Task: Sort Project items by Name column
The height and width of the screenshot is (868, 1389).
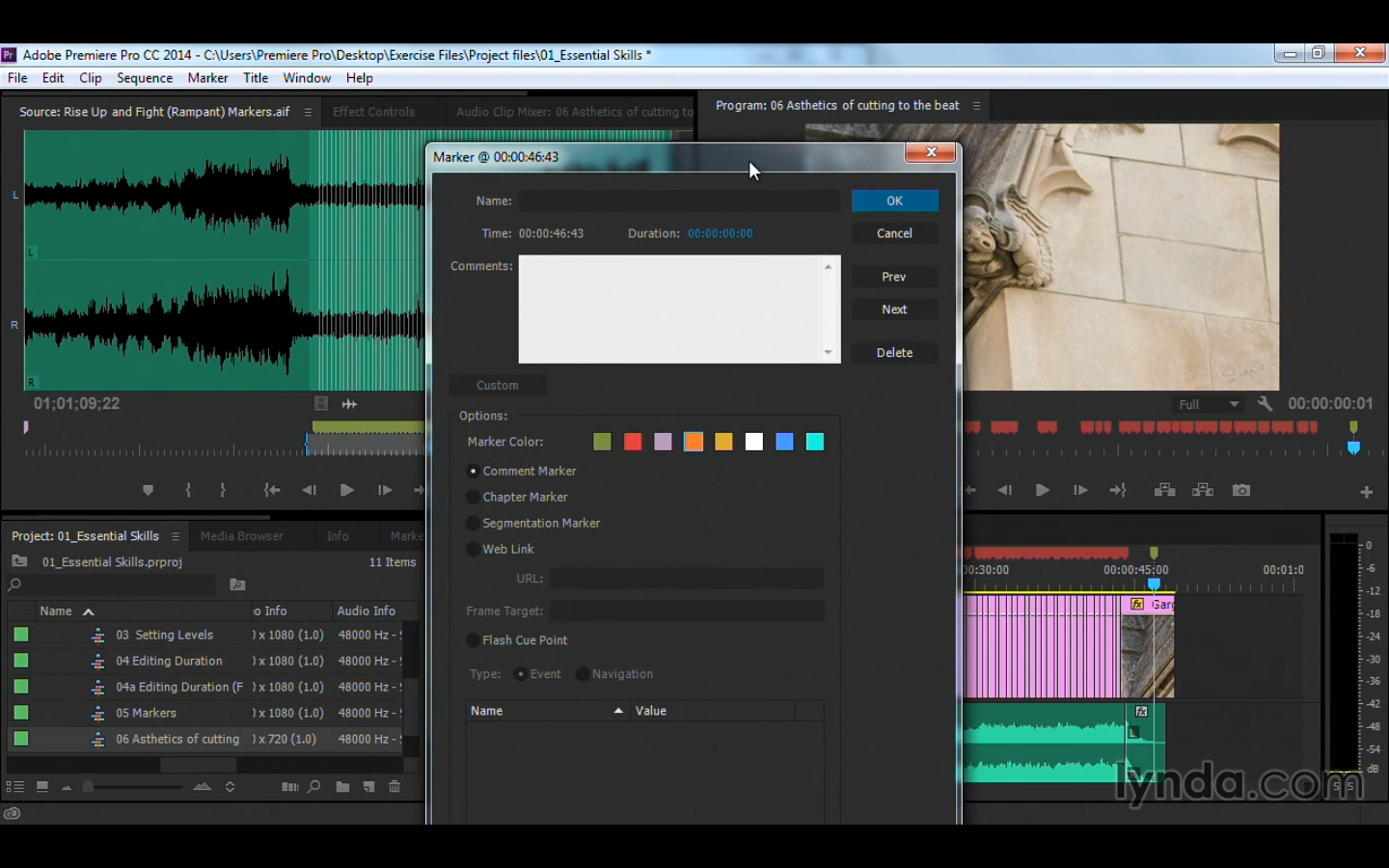Action: point(143,611)
